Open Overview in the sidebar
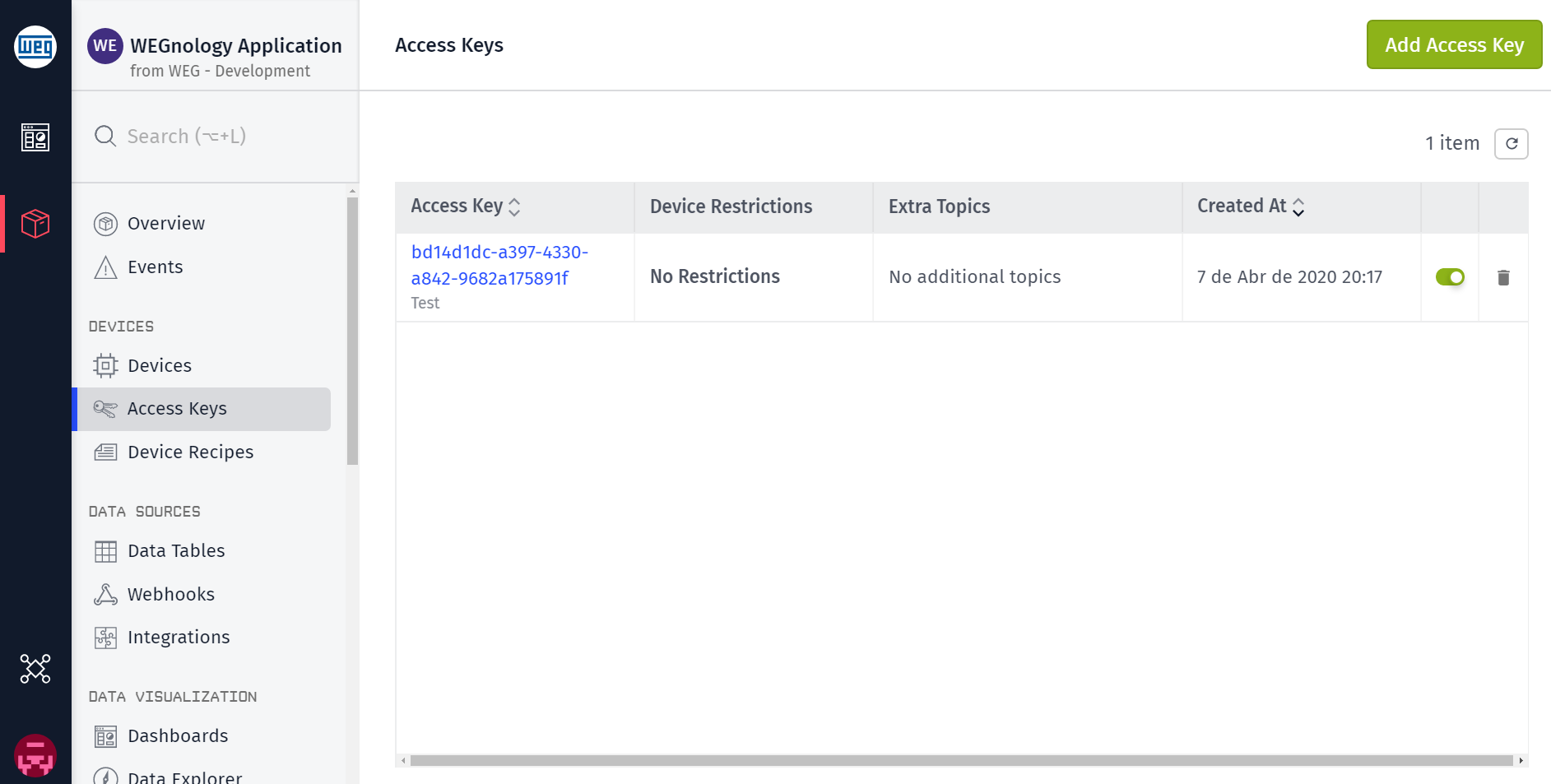 pos(165,224)
